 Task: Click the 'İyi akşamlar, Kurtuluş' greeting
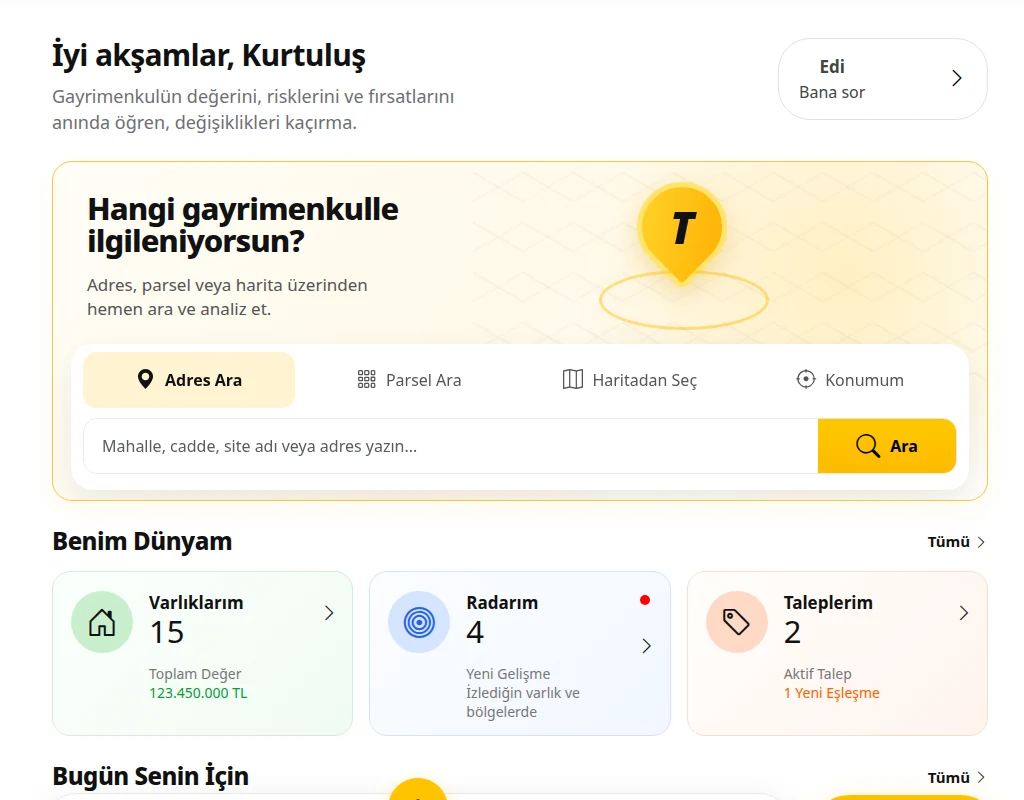(209, 56)
